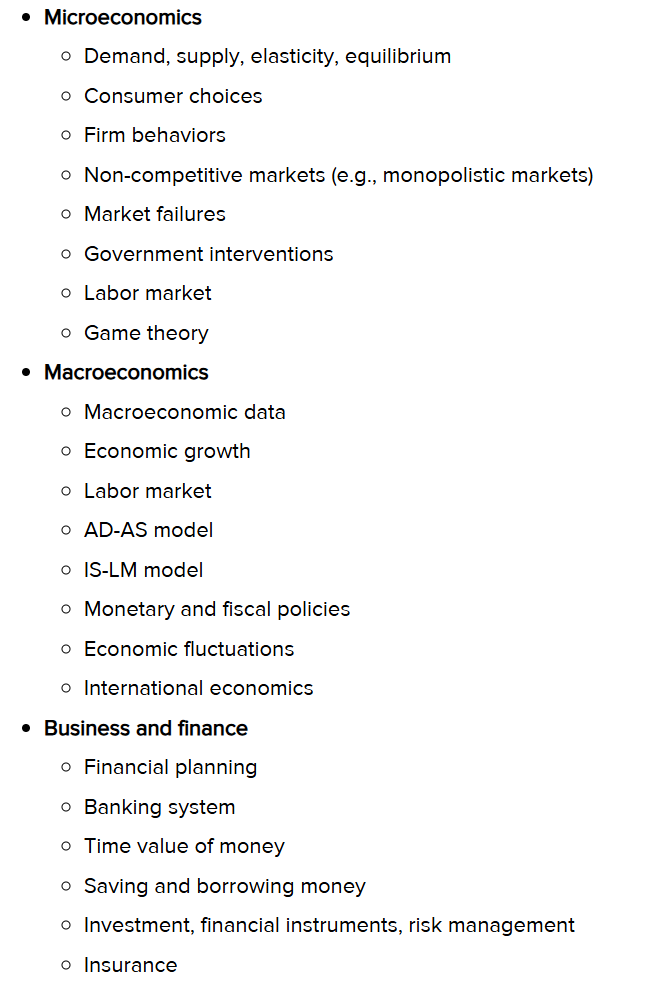Viewport: 664px width, 981px height.
Task: Click 'Non-competitive markets' list item
Action: tap(339, 175)
